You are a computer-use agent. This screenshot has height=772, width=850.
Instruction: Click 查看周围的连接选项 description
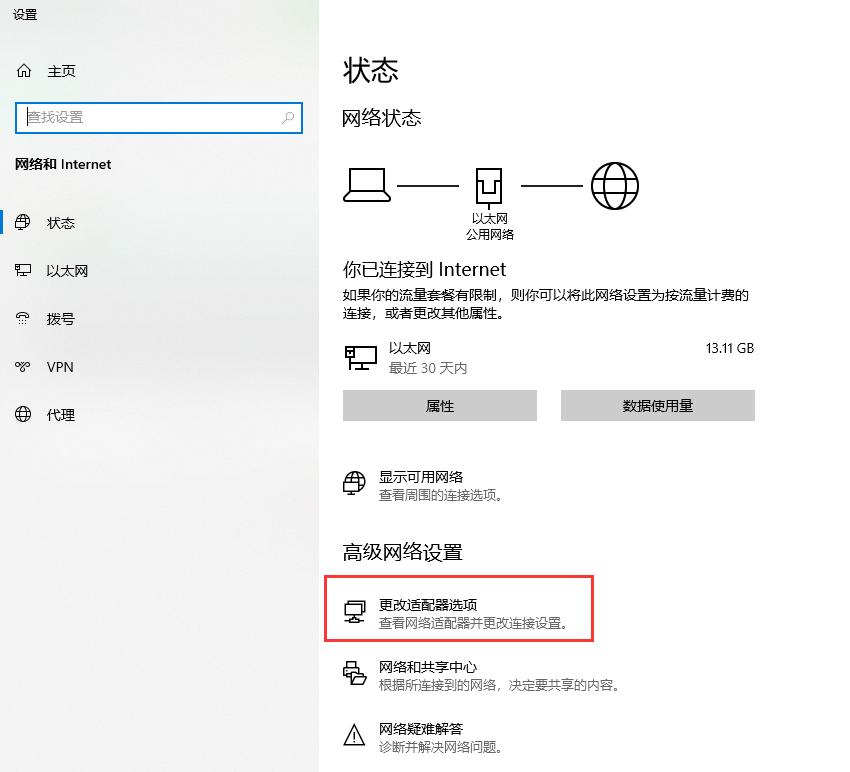pos(441,495)
